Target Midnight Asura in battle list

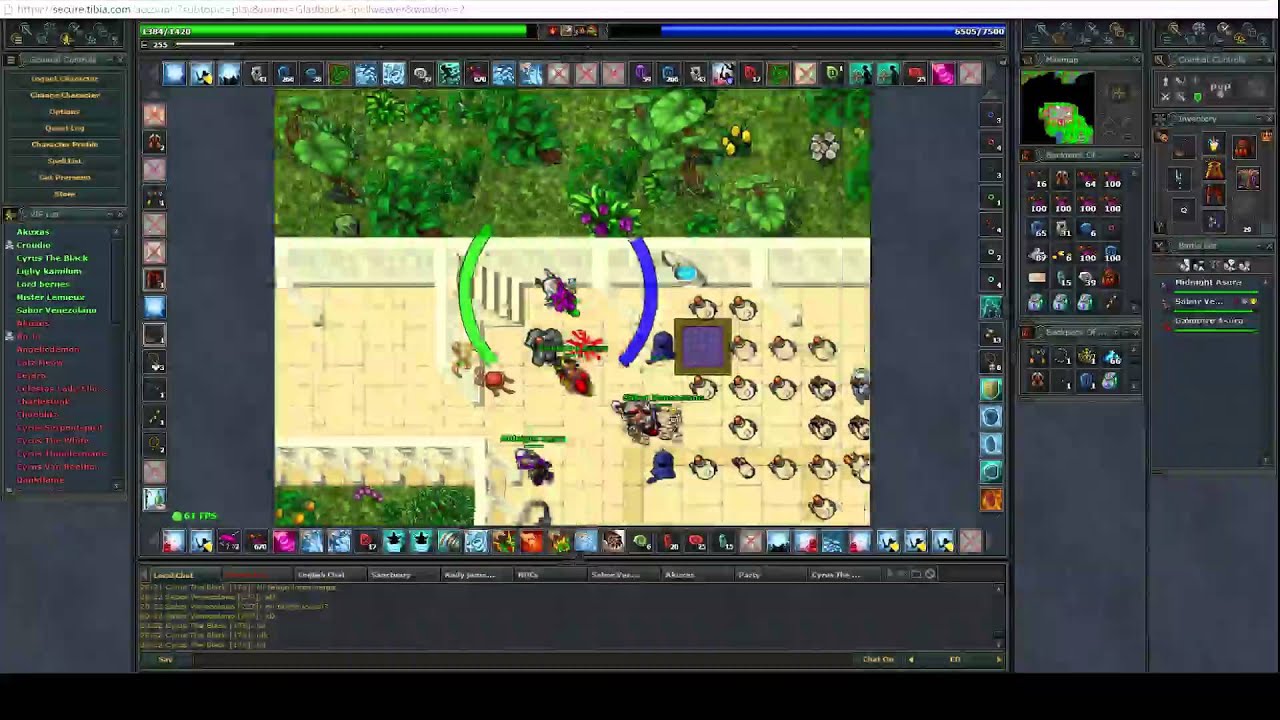[x=1208, y=285]
